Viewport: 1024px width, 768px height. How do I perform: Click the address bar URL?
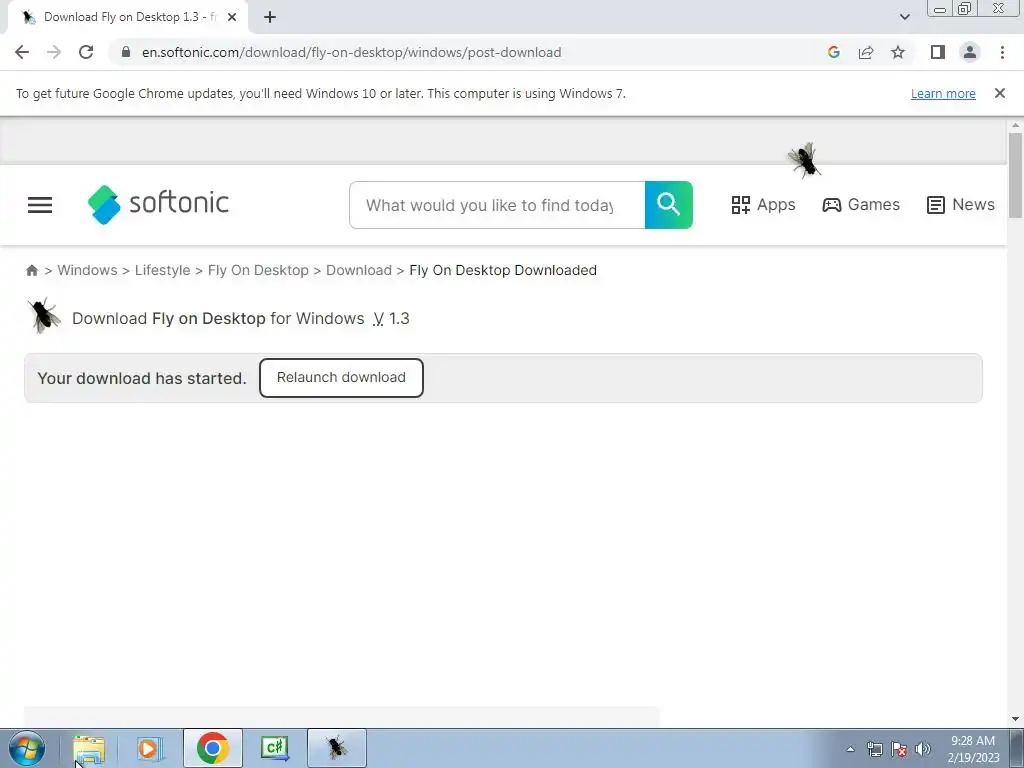click(x=351, y=52)
